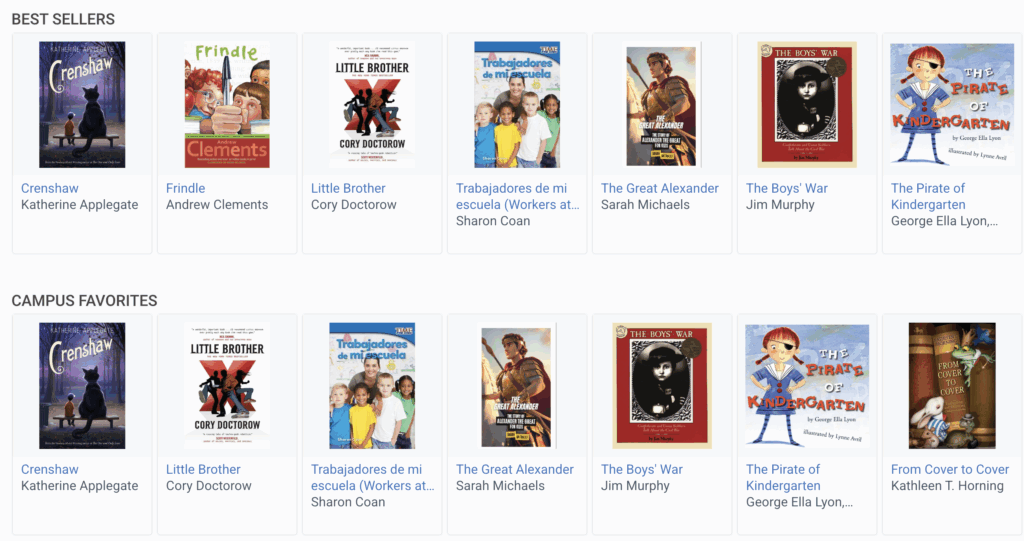Open The Boys' War title link in Best Sellers
Image resolution: width=1024 pixels, height=541 pixels.
pyautogui.click(x=787, y=188)
